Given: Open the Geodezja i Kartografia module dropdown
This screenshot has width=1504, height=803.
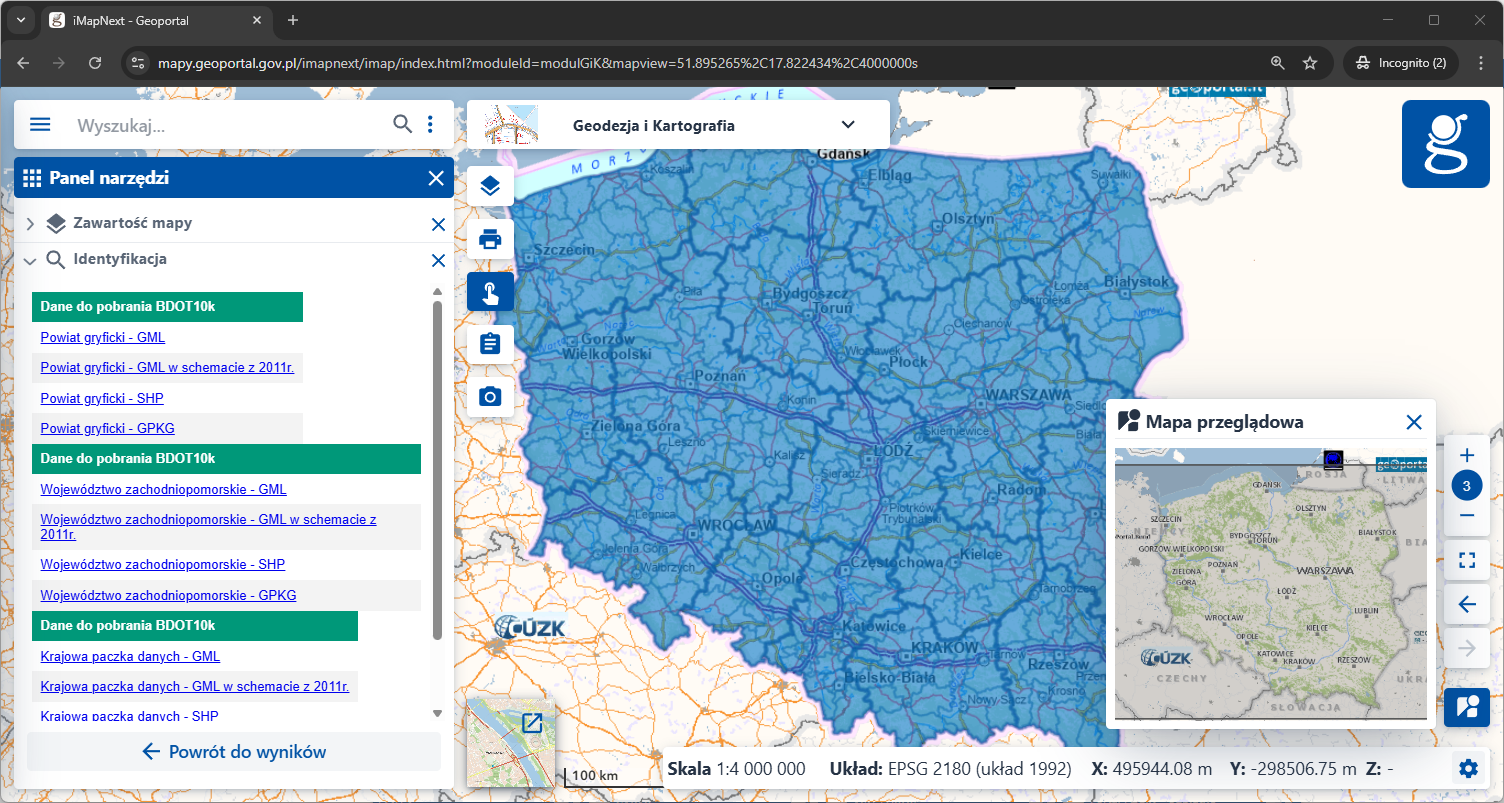Looking at the screenshot, I should coord(847,124).
